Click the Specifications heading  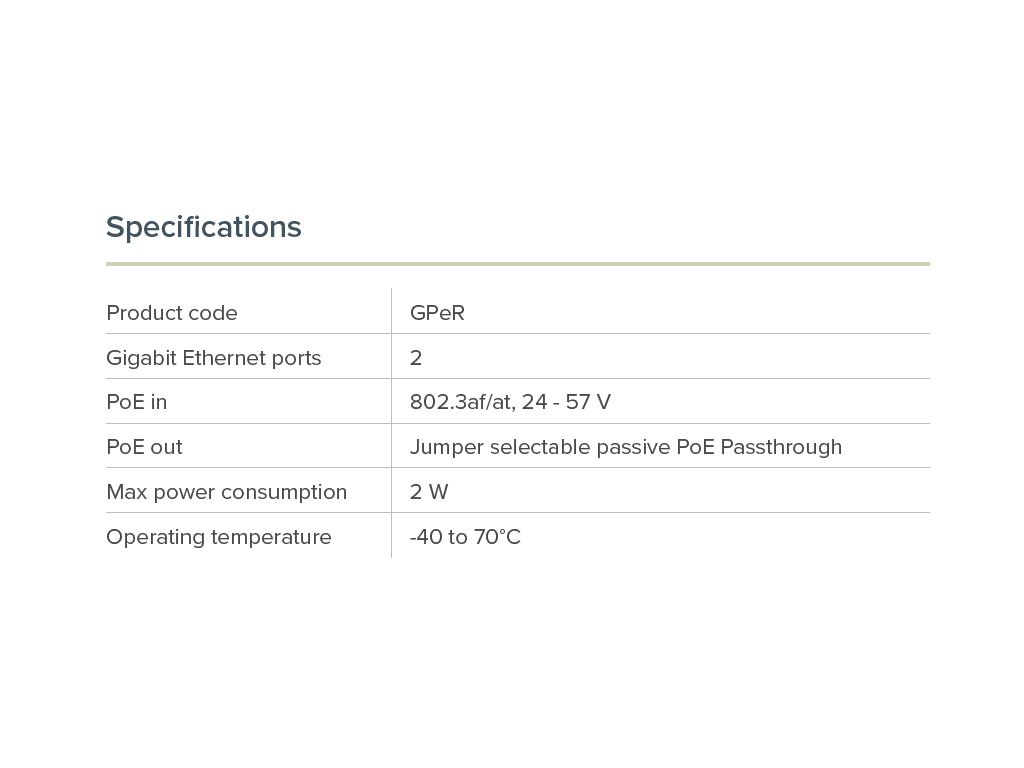(x=204, y=228)
